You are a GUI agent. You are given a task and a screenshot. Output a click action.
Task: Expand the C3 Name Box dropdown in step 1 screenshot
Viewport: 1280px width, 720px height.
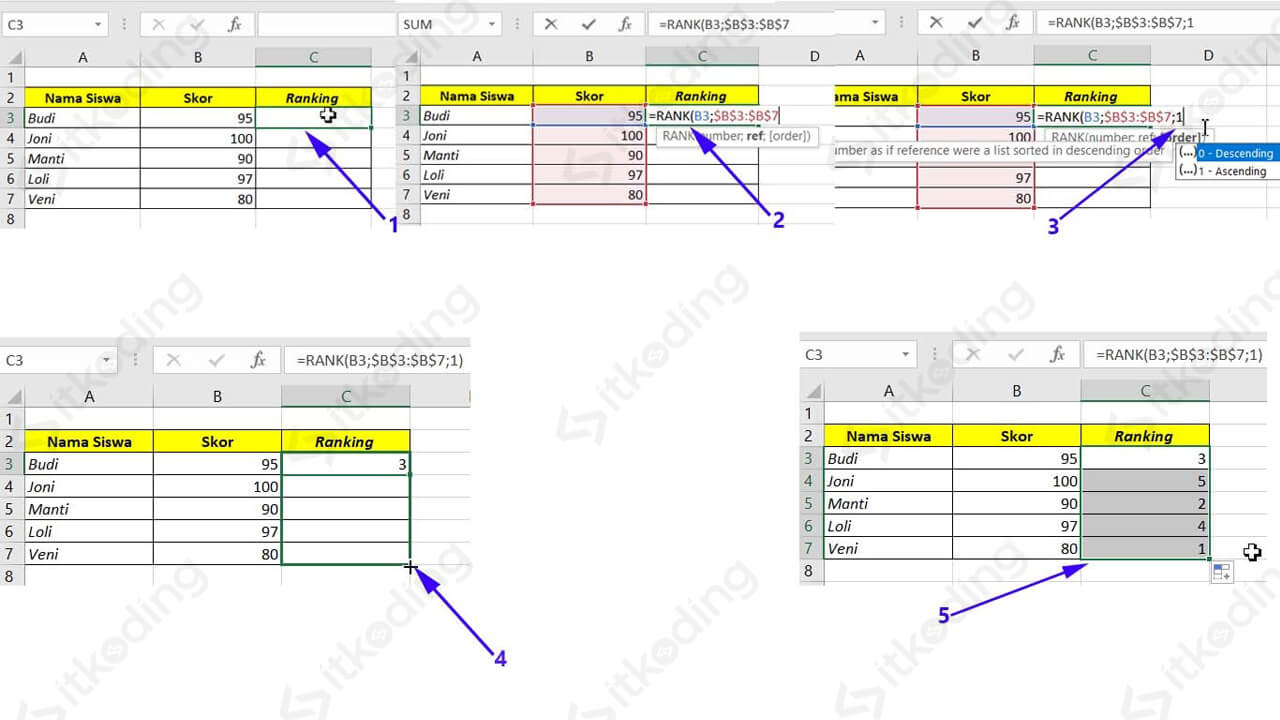(97, 24)
